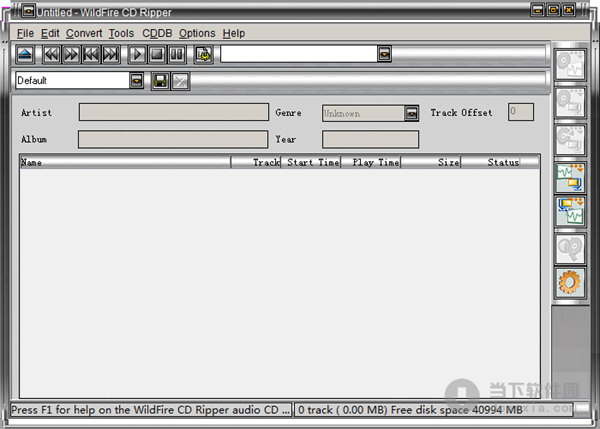This screenshot has height=429, width=600.
Task: Open the Default profile dropdown arrow
Action: (x=136, y=81)
